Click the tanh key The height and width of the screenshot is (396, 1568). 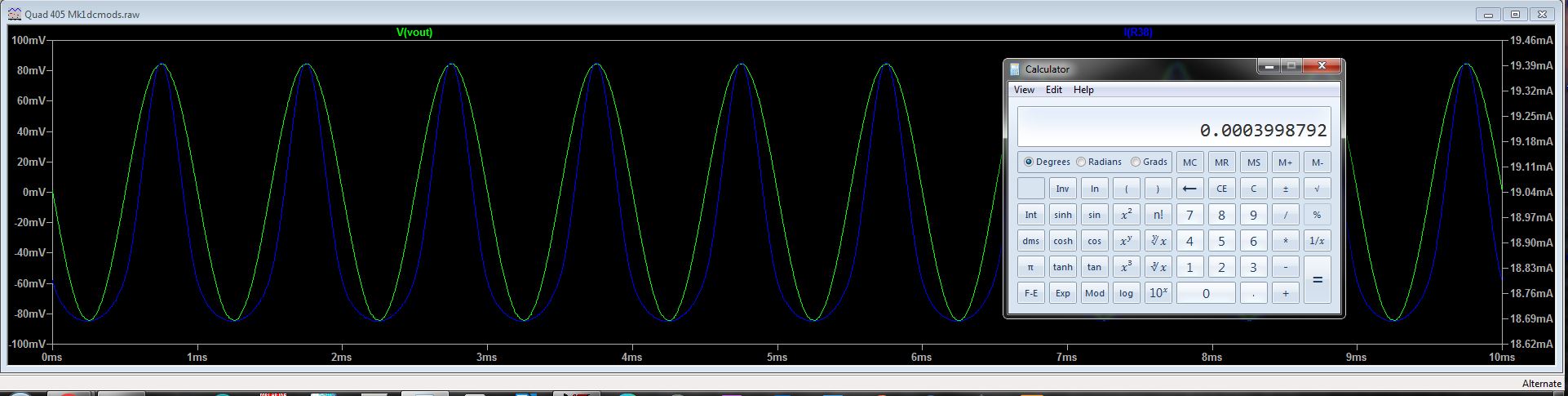(1062, 267)
